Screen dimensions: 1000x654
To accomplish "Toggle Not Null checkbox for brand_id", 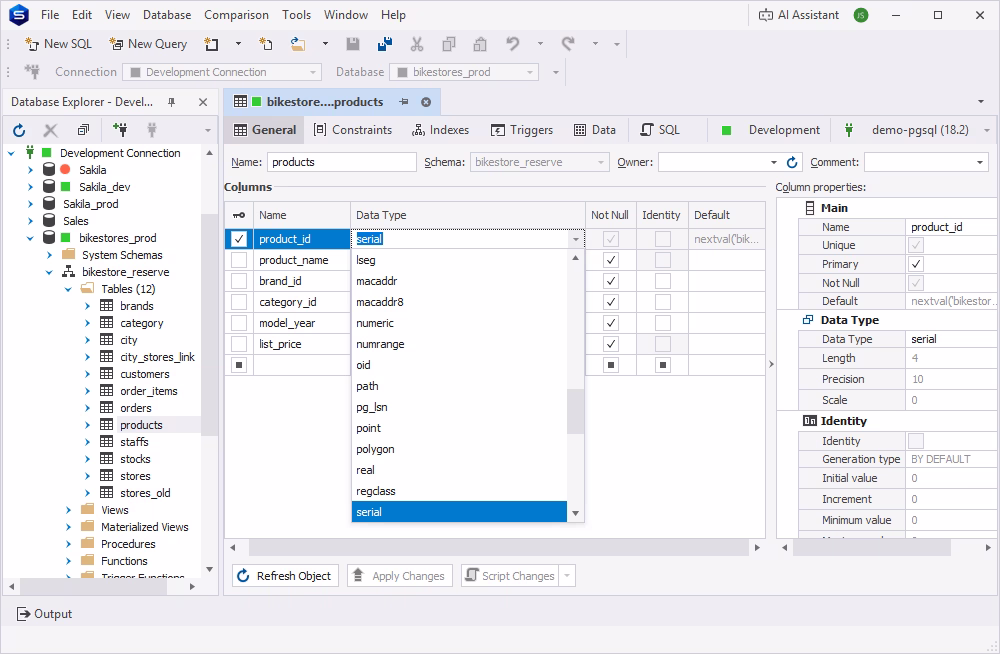I will click(x=611, y=281).
